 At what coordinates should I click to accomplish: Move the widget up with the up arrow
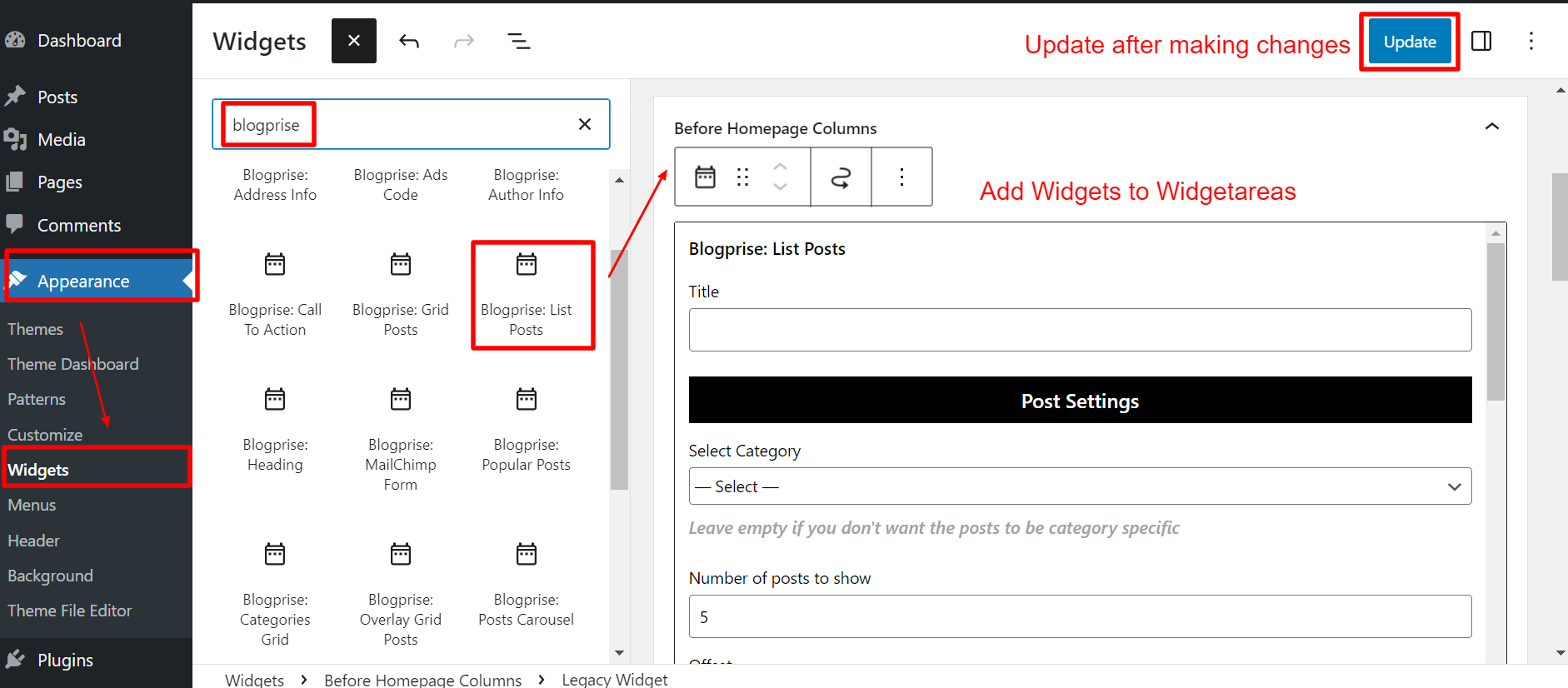point(780,167)
